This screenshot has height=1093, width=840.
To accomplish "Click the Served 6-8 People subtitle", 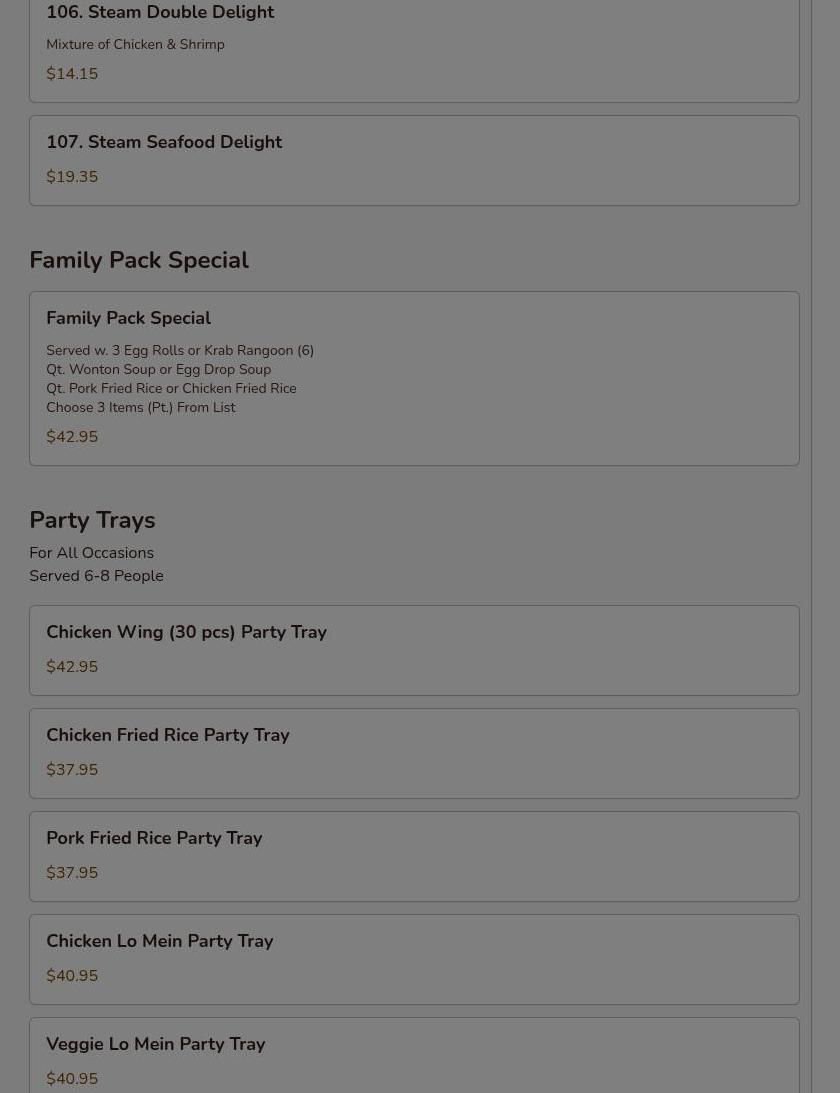I will click(96, 577).
